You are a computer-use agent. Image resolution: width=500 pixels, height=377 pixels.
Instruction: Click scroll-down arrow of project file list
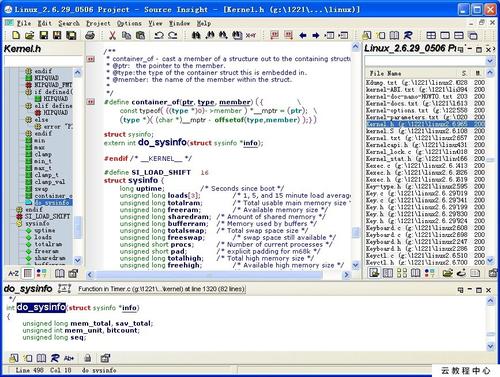490,260
